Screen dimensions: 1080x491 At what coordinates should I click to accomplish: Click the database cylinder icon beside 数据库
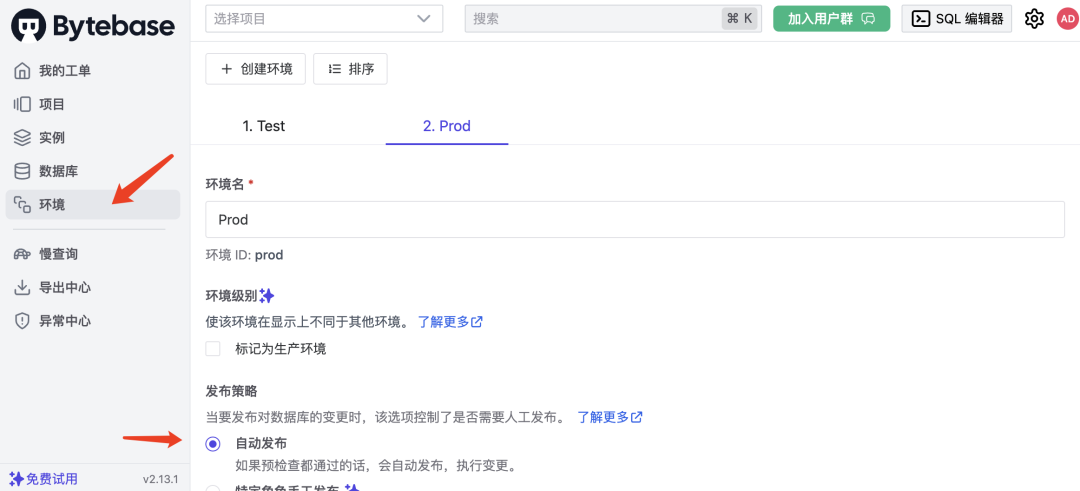point(22,171)
